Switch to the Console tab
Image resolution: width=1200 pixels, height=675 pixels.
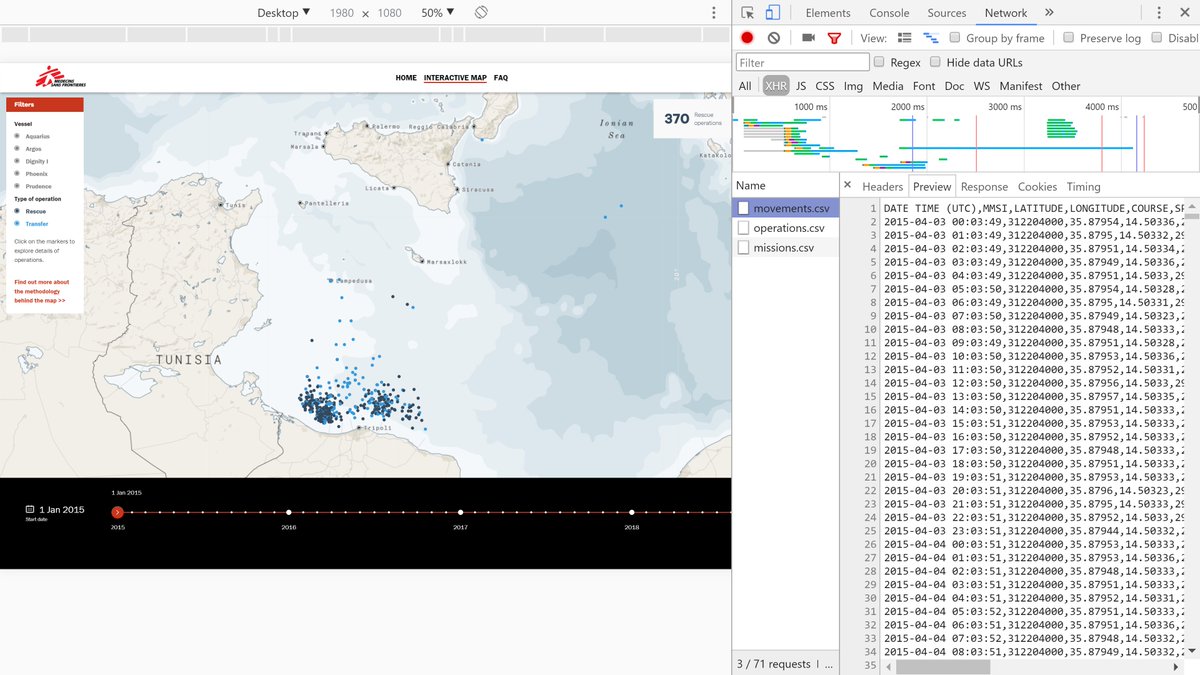tap(889, 13)
